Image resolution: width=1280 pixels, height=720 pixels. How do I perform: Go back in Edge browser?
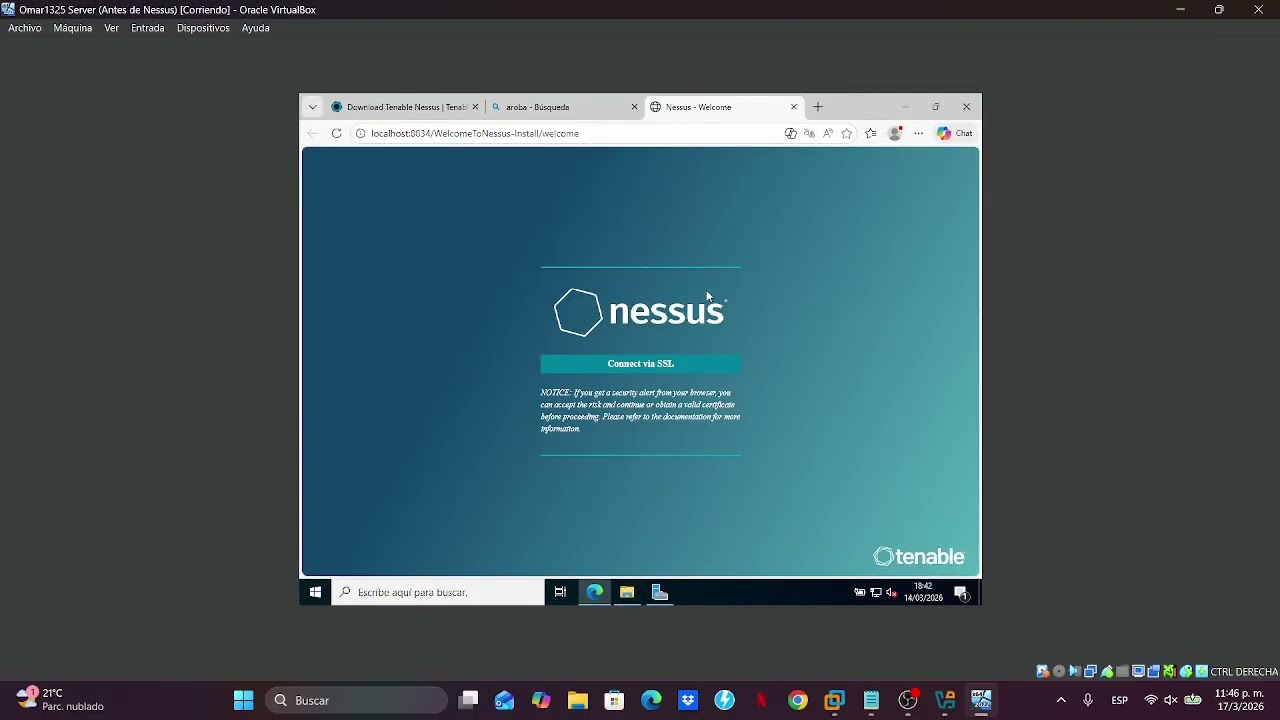click(x=313, y=133)
